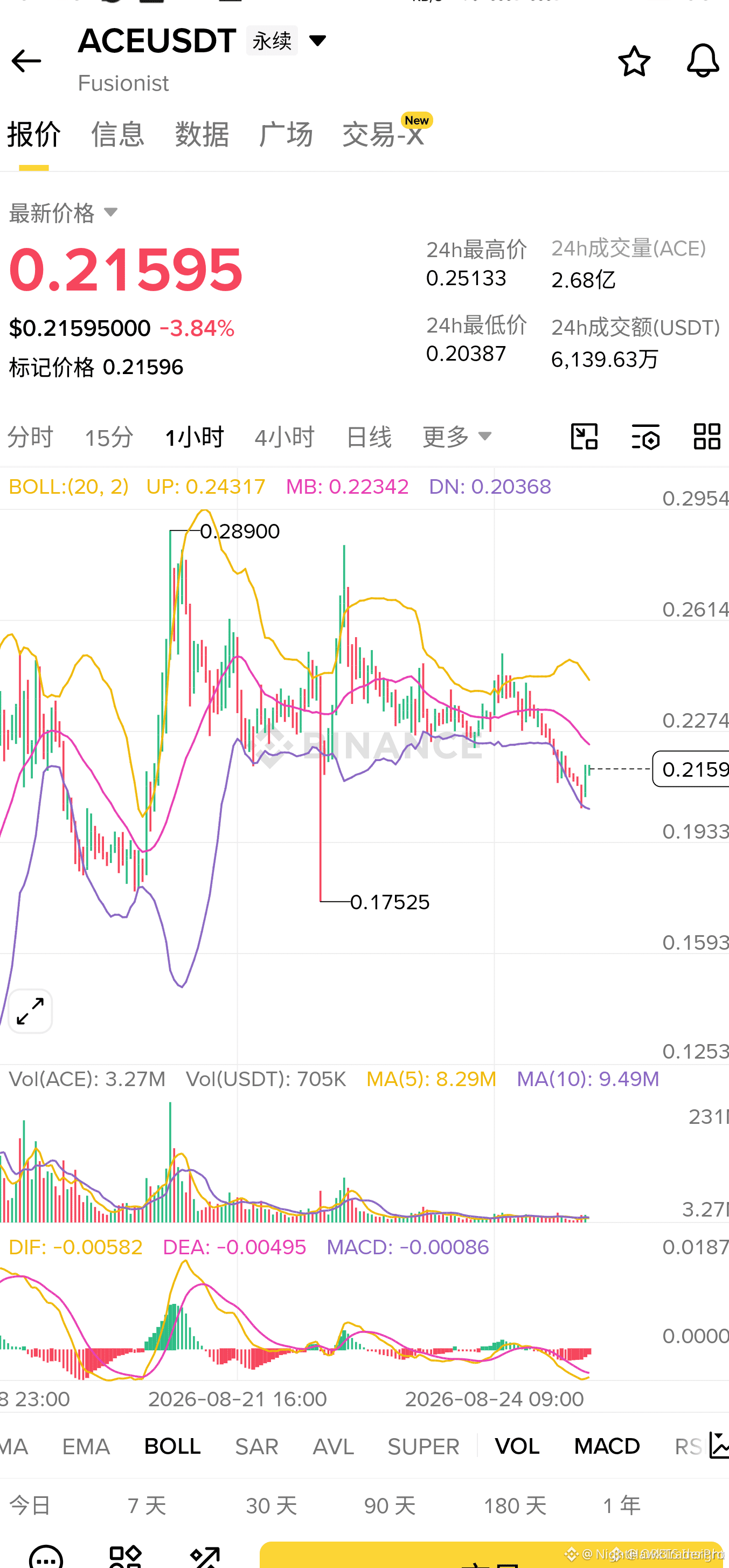
Task: Select the 30 天 performance range
Action: (x=272, y=1506)
